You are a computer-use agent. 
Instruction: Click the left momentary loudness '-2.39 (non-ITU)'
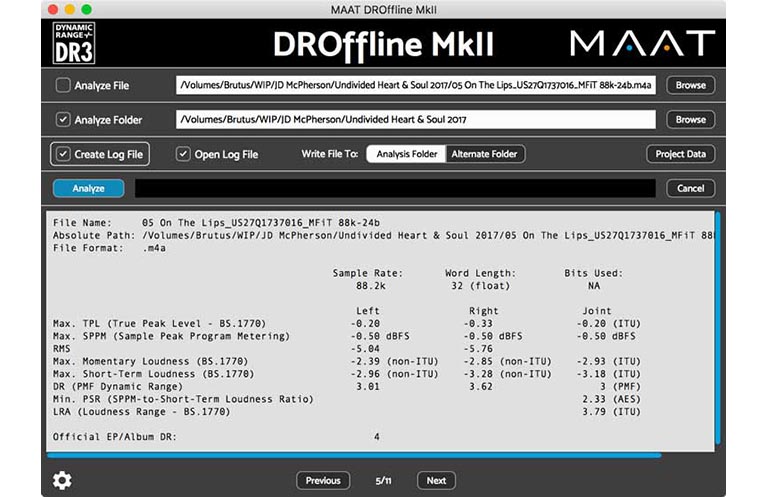394,361
